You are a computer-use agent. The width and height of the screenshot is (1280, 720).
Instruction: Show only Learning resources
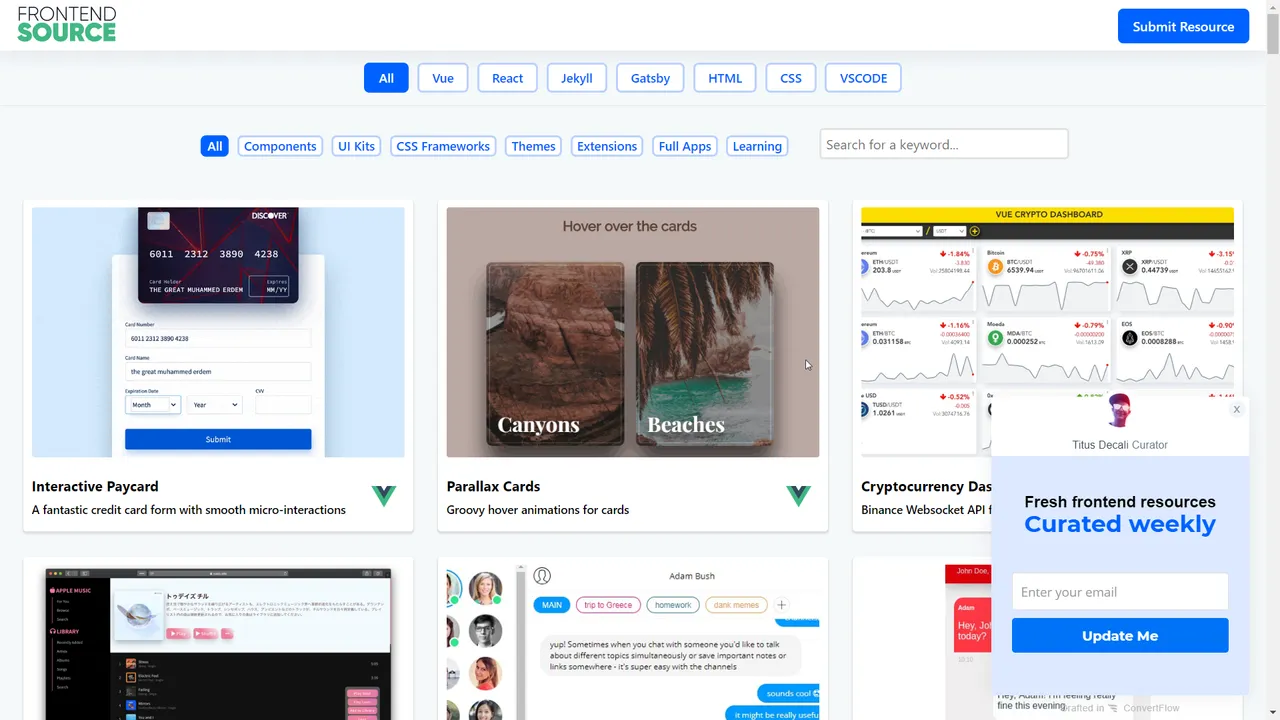757,146
